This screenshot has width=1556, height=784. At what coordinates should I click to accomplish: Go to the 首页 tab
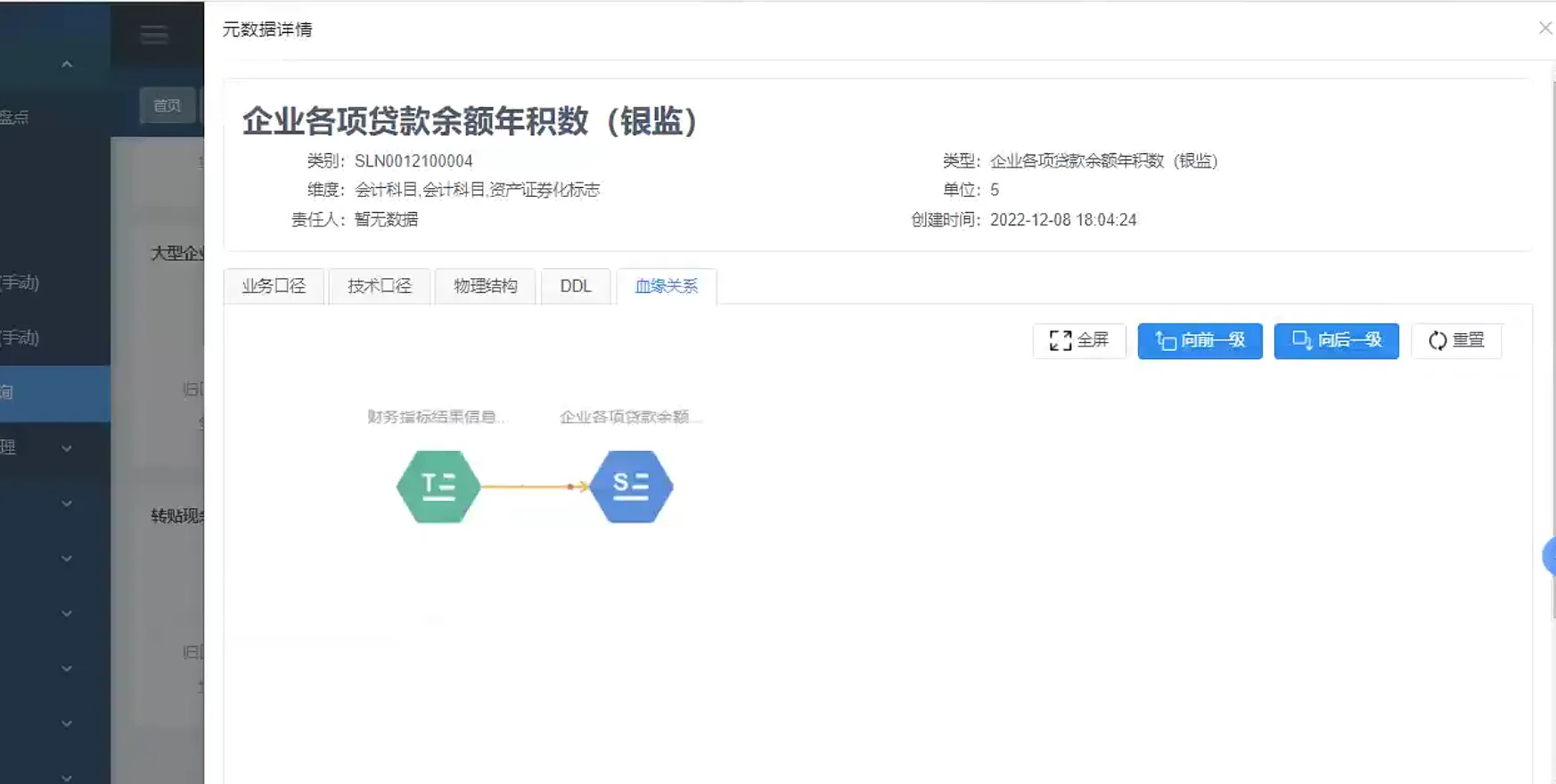pyautogui.click(x=167, y=106)
